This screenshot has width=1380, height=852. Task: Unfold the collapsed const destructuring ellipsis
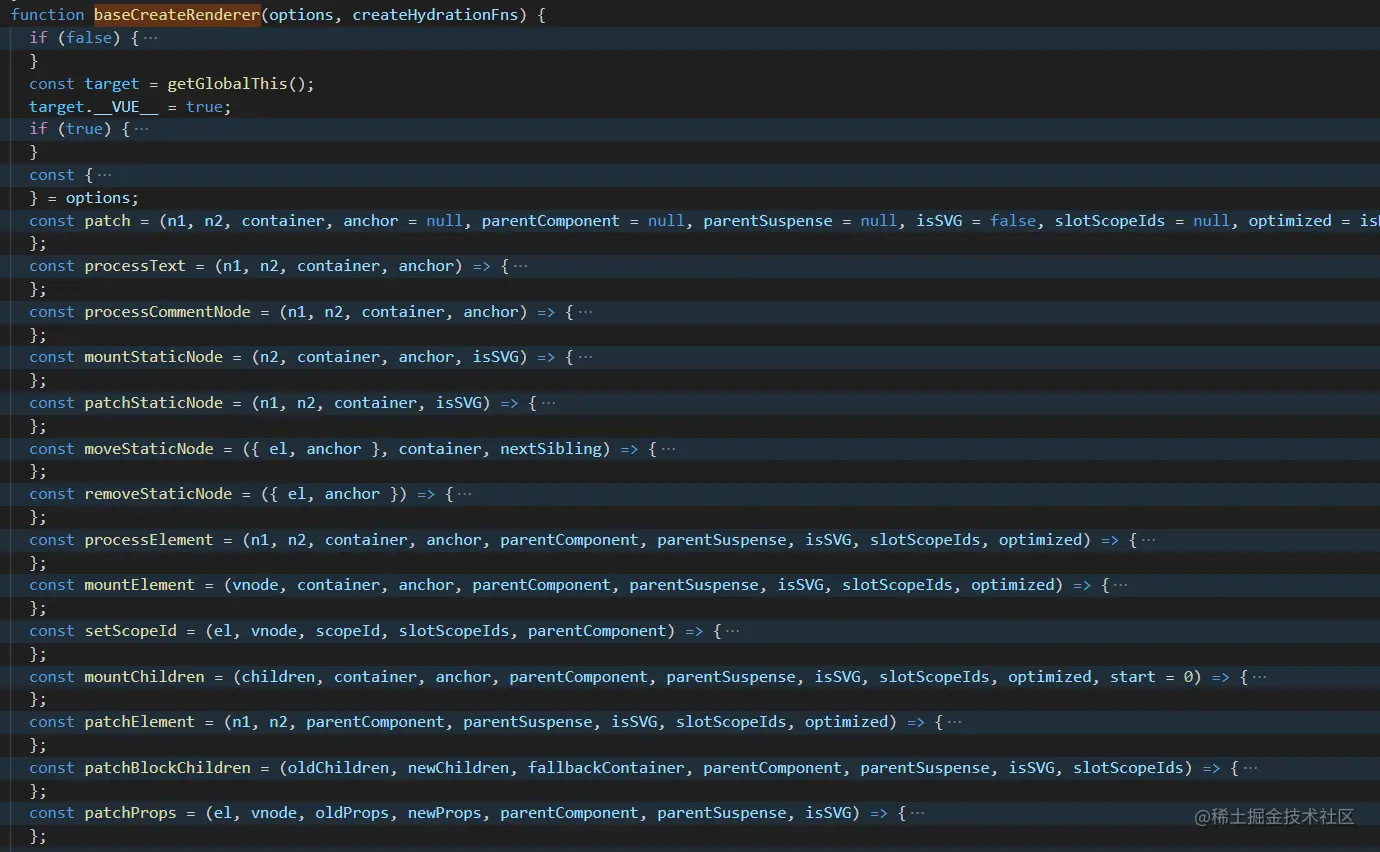104,175
